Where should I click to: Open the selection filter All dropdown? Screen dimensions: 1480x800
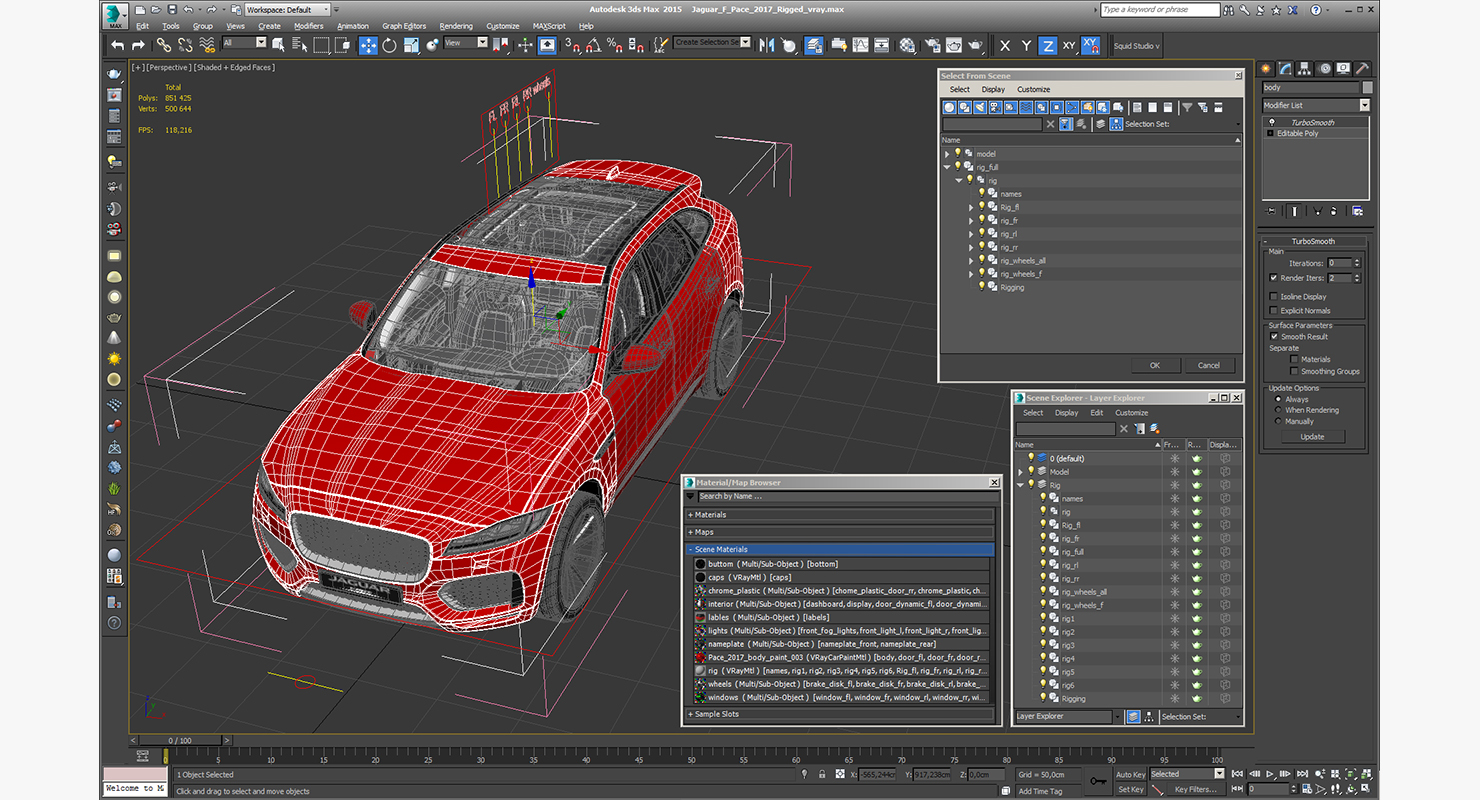[244, 43]
